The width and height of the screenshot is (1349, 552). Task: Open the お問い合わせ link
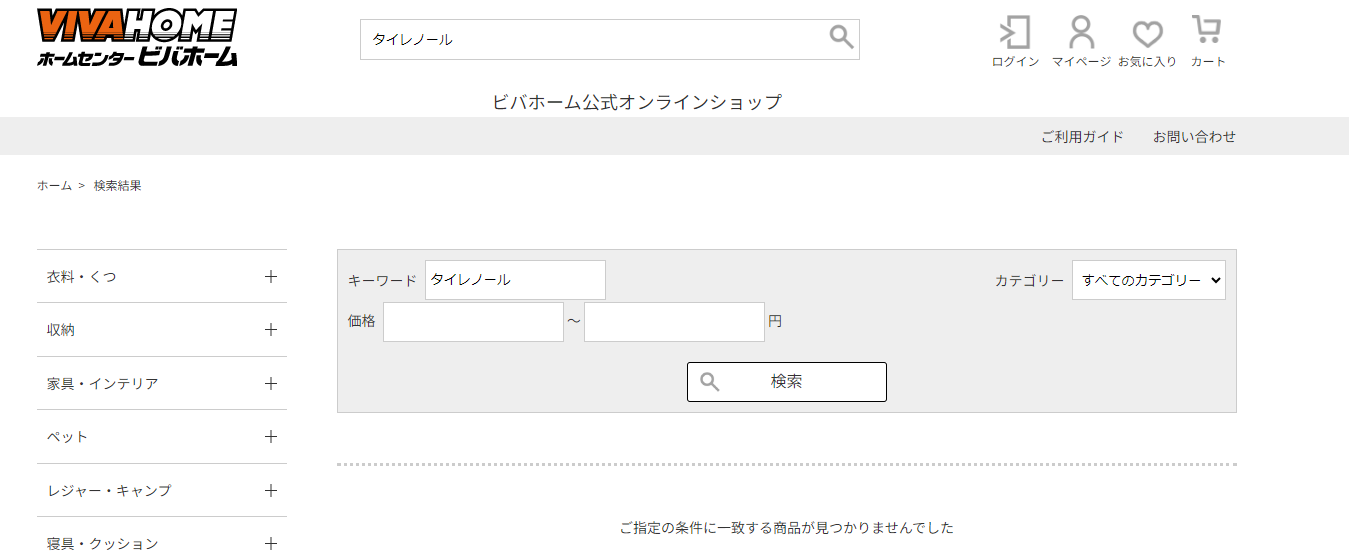click(x=1194, y=137)
